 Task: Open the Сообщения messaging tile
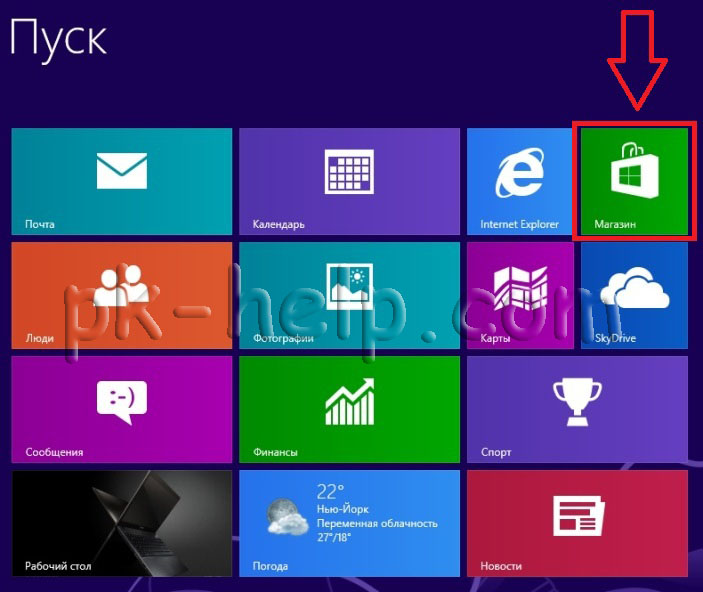[x=122, y=409]
